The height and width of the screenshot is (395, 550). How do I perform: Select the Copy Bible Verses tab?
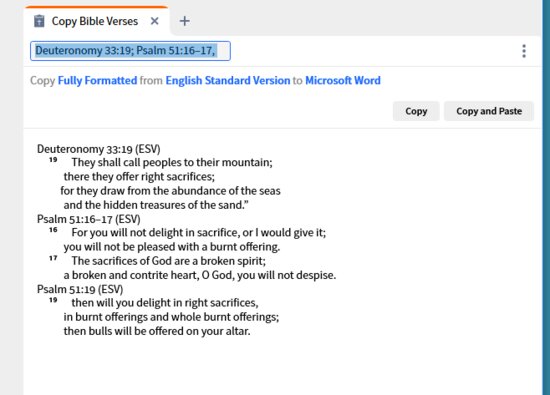[x=96, y=21]
